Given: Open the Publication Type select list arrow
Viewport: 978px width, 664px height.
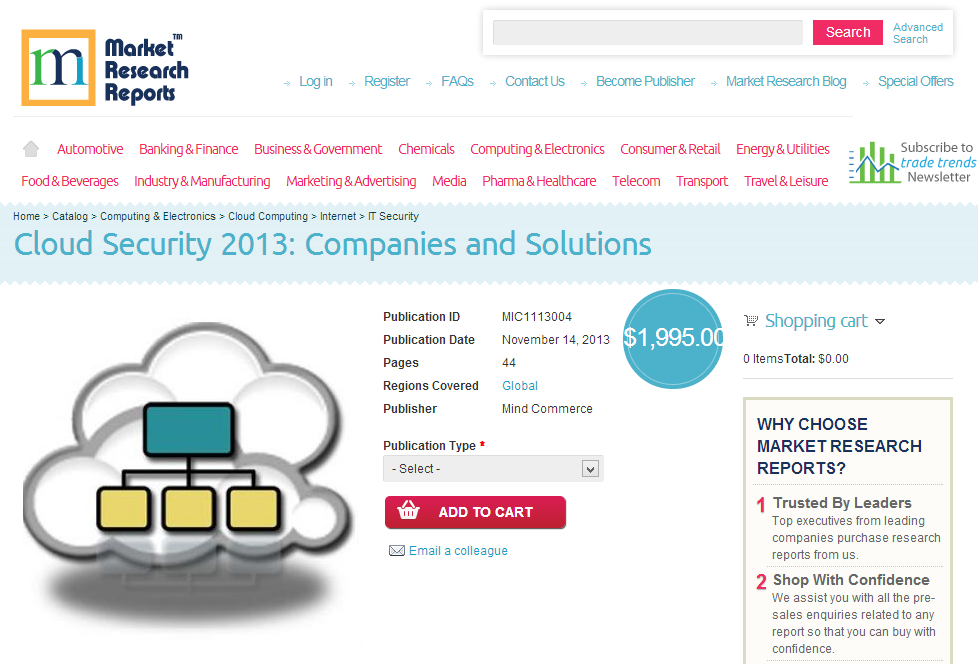Looking at the screenshot, I should tap(590, 468).
